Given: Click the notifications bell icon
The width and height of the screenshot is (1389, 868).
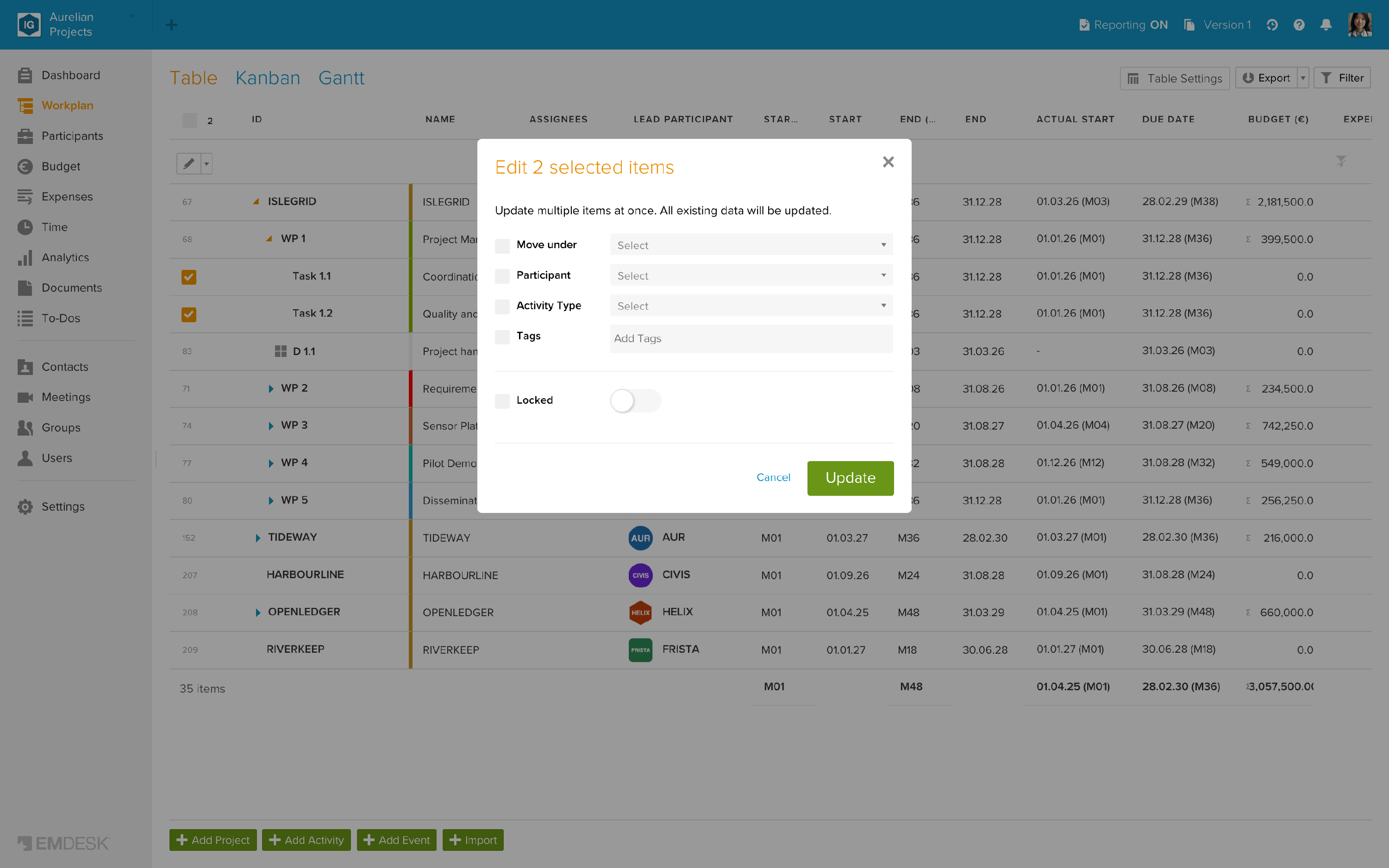Looking at the screenshot, I should point(1326,25).
